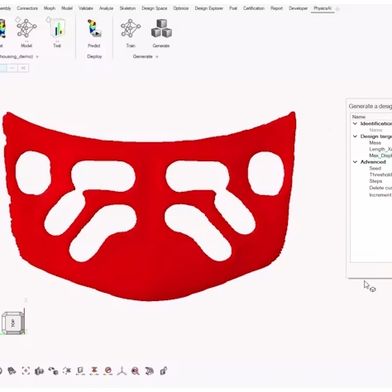This screenshot has width=392, height=392.
Task: Open the Model ribbon tab in tab bar
Action: pyautogui.click(x=67, y=8)
